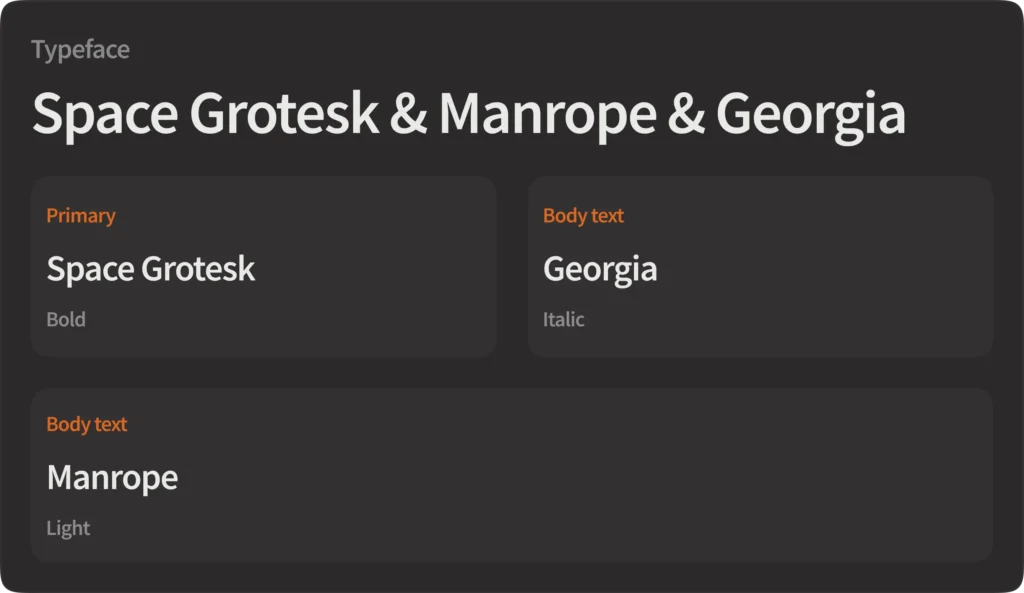Click the second ampersand in the heading

tap(686, 114)
